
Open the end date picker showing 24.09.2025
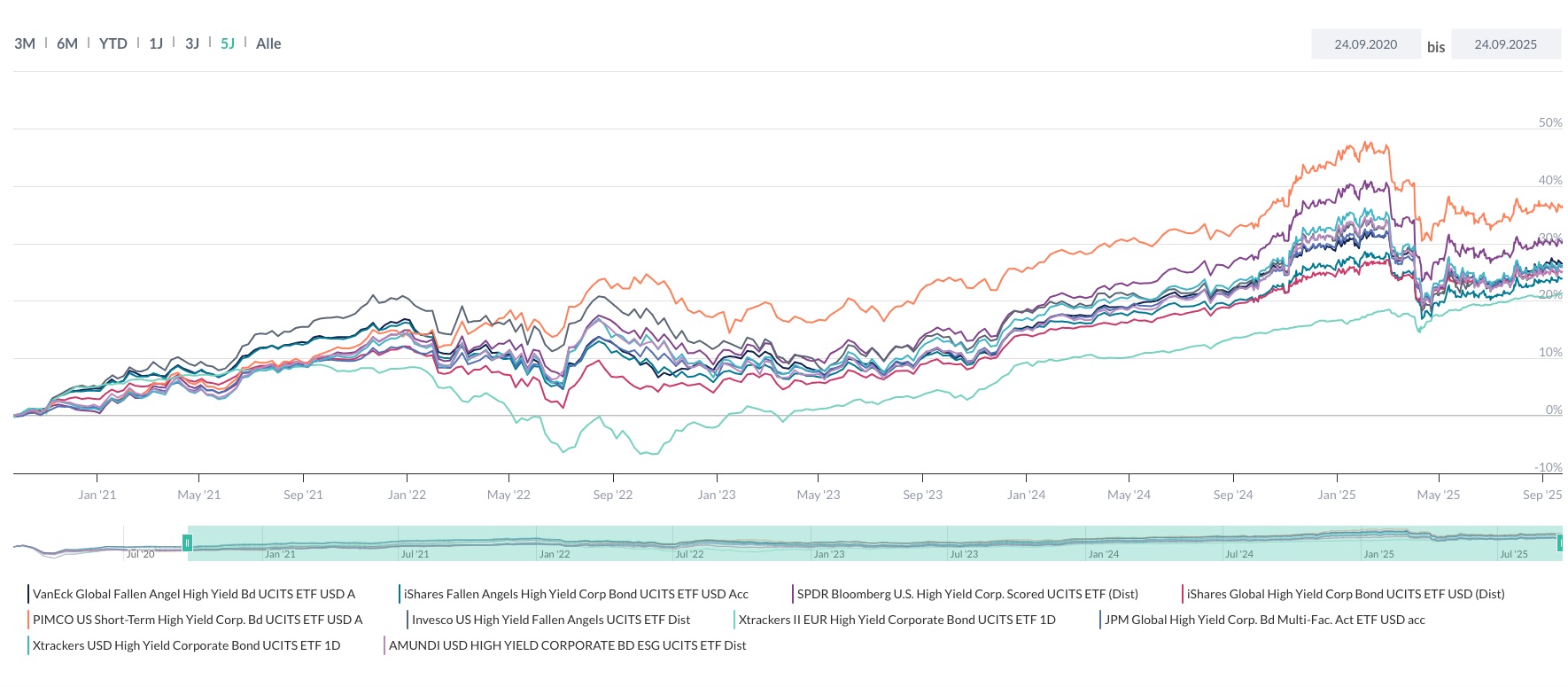coord(1506,43)
